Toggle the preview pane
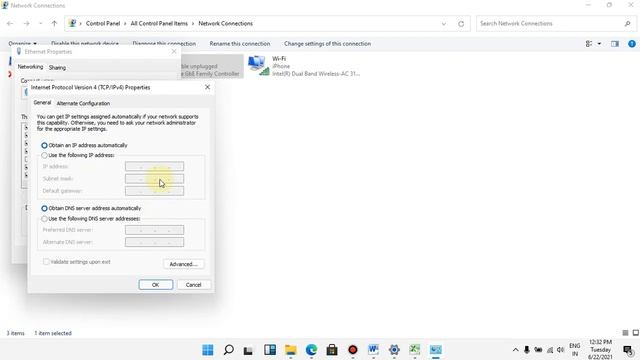Image resolution: width=640 pixels, height=360 pixels. [615, 44]
